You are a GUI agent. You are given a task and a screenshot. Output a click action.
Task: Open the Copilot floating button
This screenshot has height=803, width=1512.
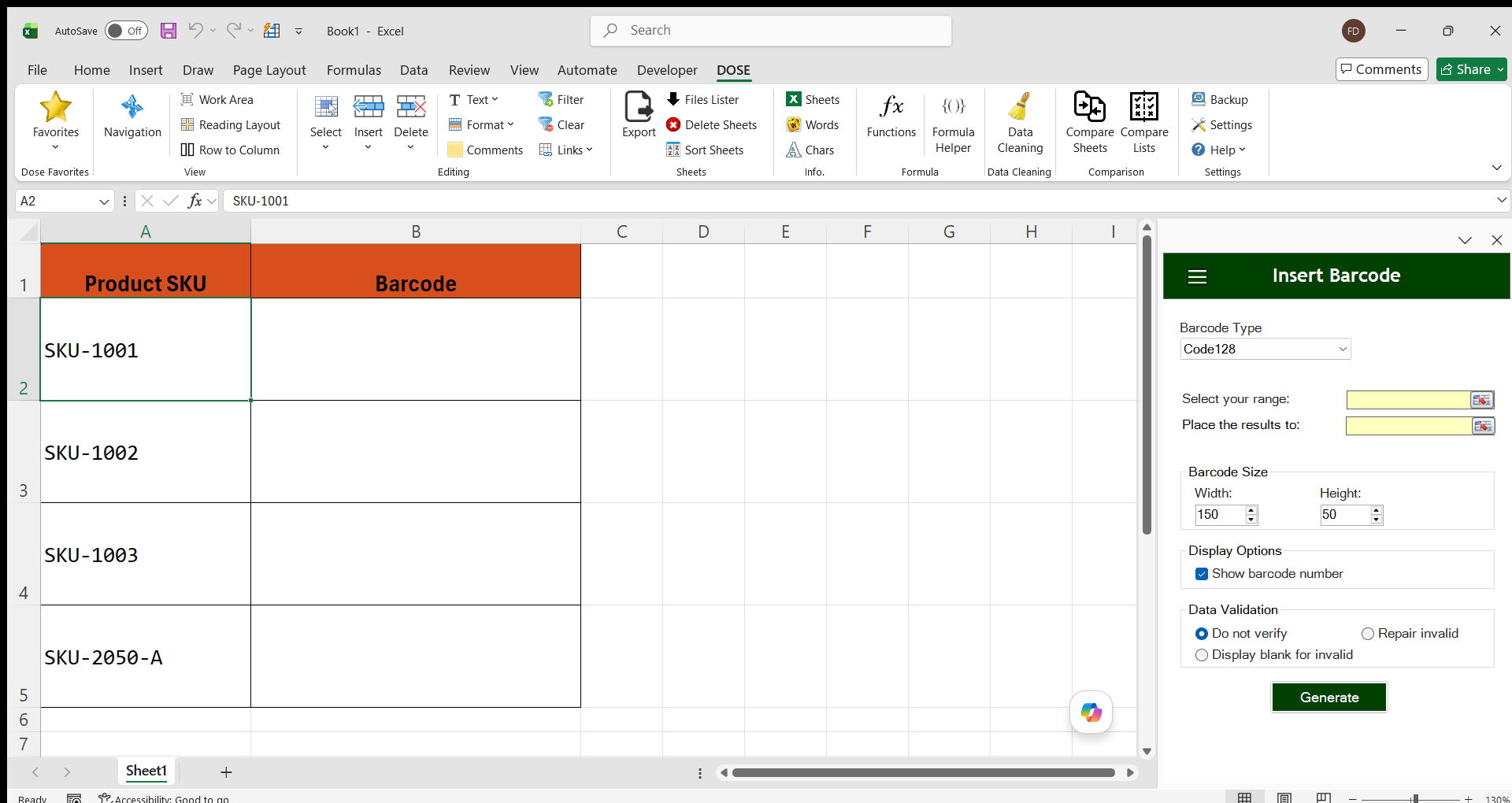tap(1091, 712)
